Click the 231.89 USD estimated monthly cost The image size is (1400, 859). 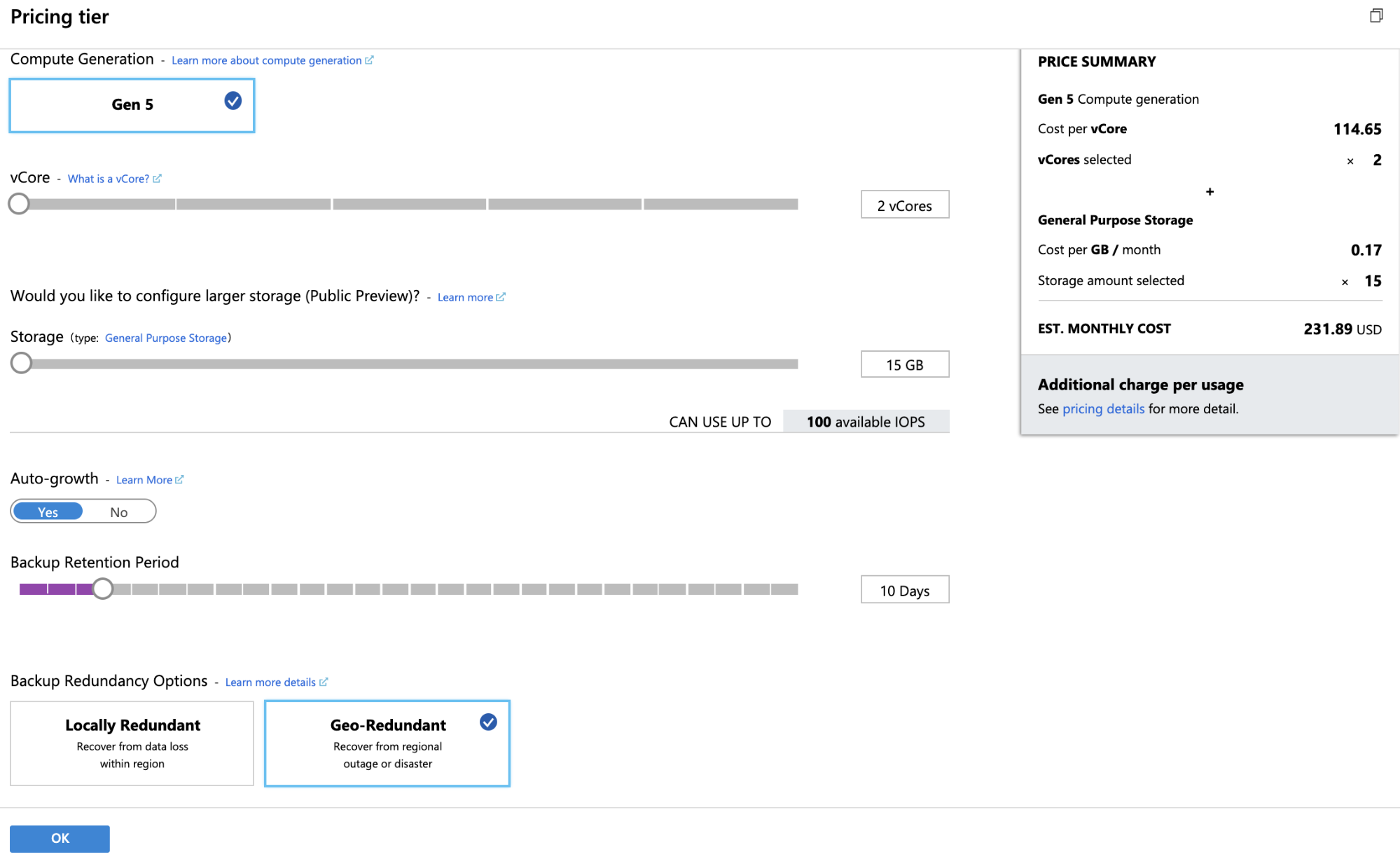1343,329
